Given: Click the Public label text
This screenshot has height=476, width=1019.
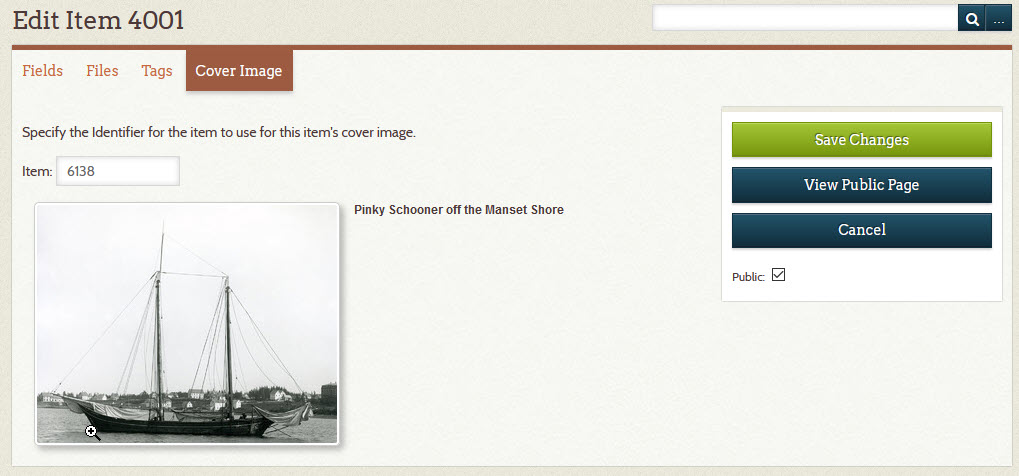Looking at the screenshot, I should (x=749, y=277).
